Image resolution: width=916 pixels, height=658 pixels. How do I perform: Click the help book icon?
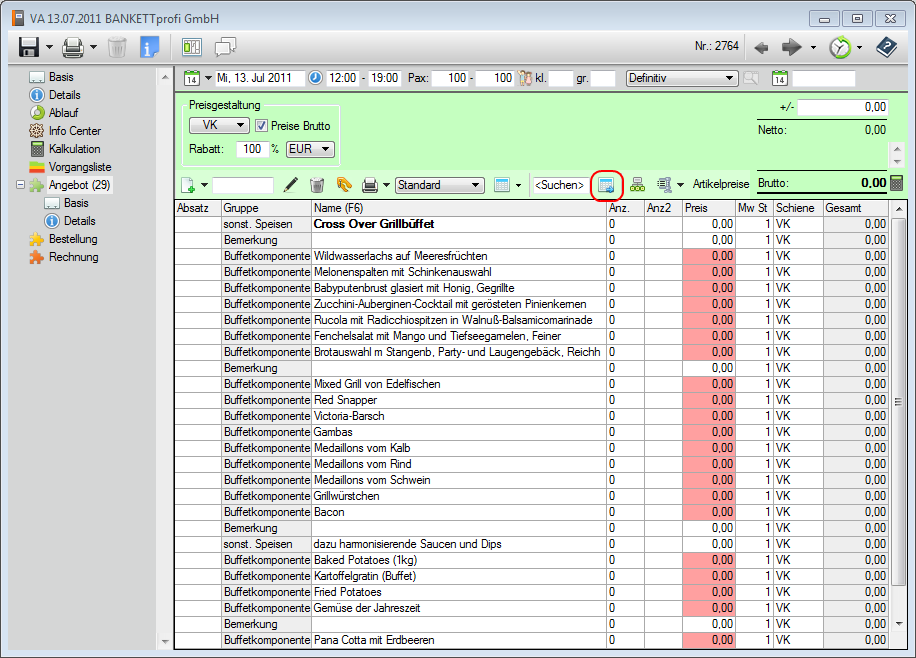pyautogui.click(x=886, y=47)
